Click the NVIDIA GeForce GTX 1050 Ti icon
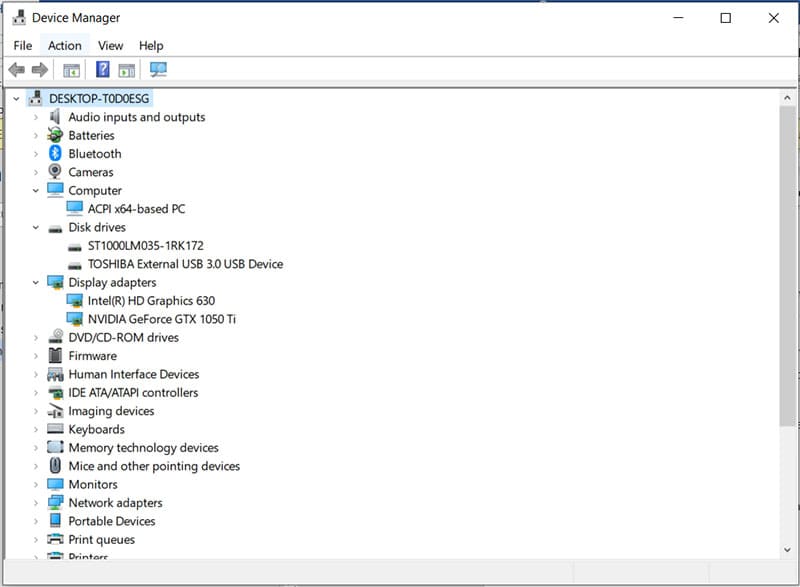The width and height of the screenshot is (800, 587). click(x=75, y=319)
